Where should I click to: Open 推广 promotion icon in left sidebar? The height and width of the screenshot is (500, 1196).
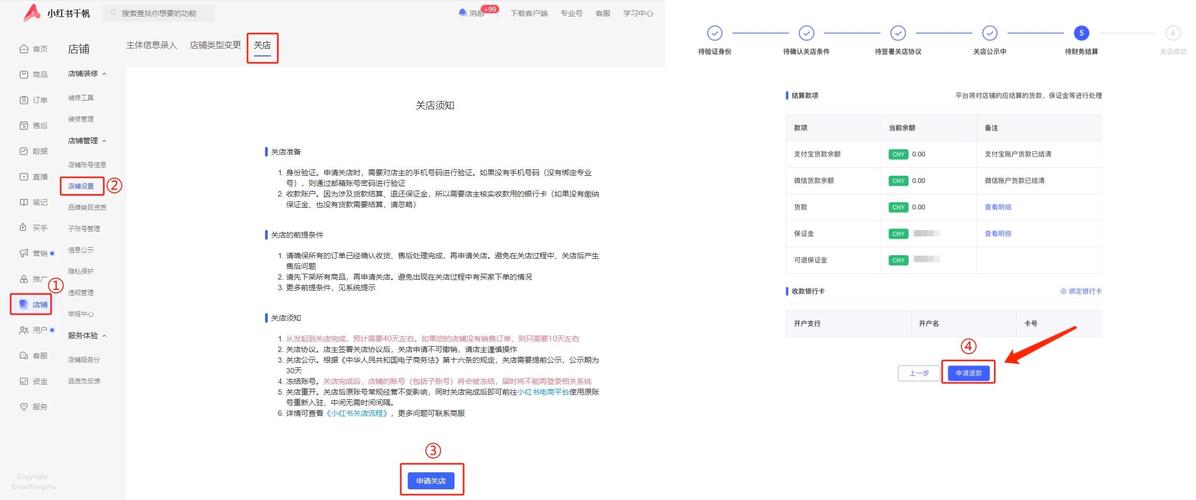pyautogui.click(x=24, y=279)
